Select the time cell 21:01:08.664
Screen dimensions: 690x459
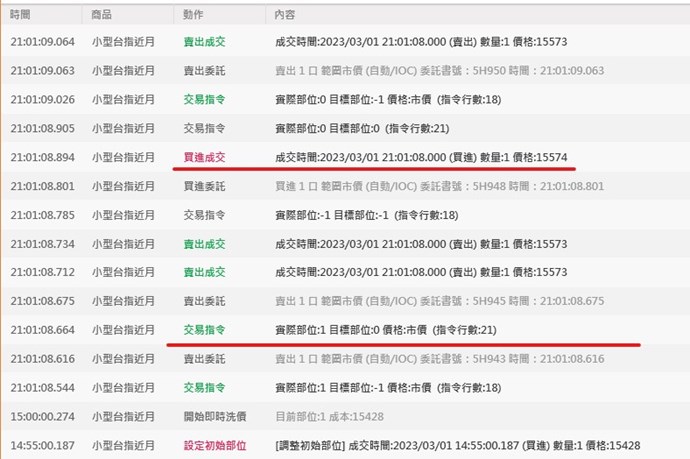(x=43, y=330)
